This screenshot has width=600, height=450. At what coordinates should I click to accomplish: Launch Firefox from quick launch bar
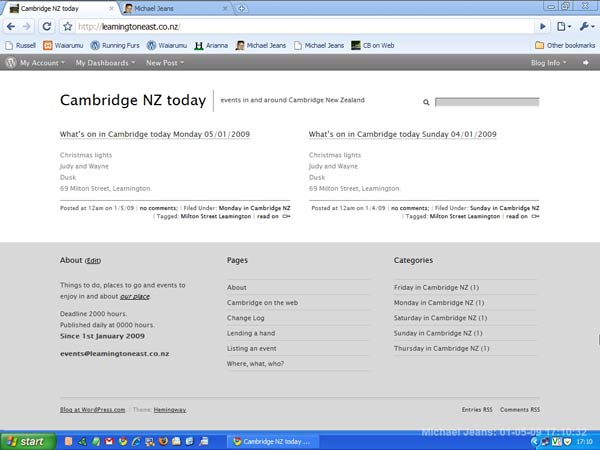[x=163, y=442]
